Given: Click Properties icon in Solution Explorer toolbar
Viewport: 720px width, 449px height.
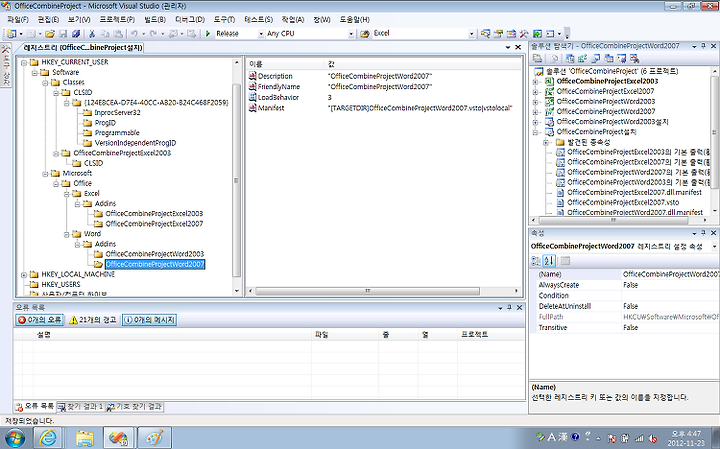Looking at the screenshot, I should point(537,58).
